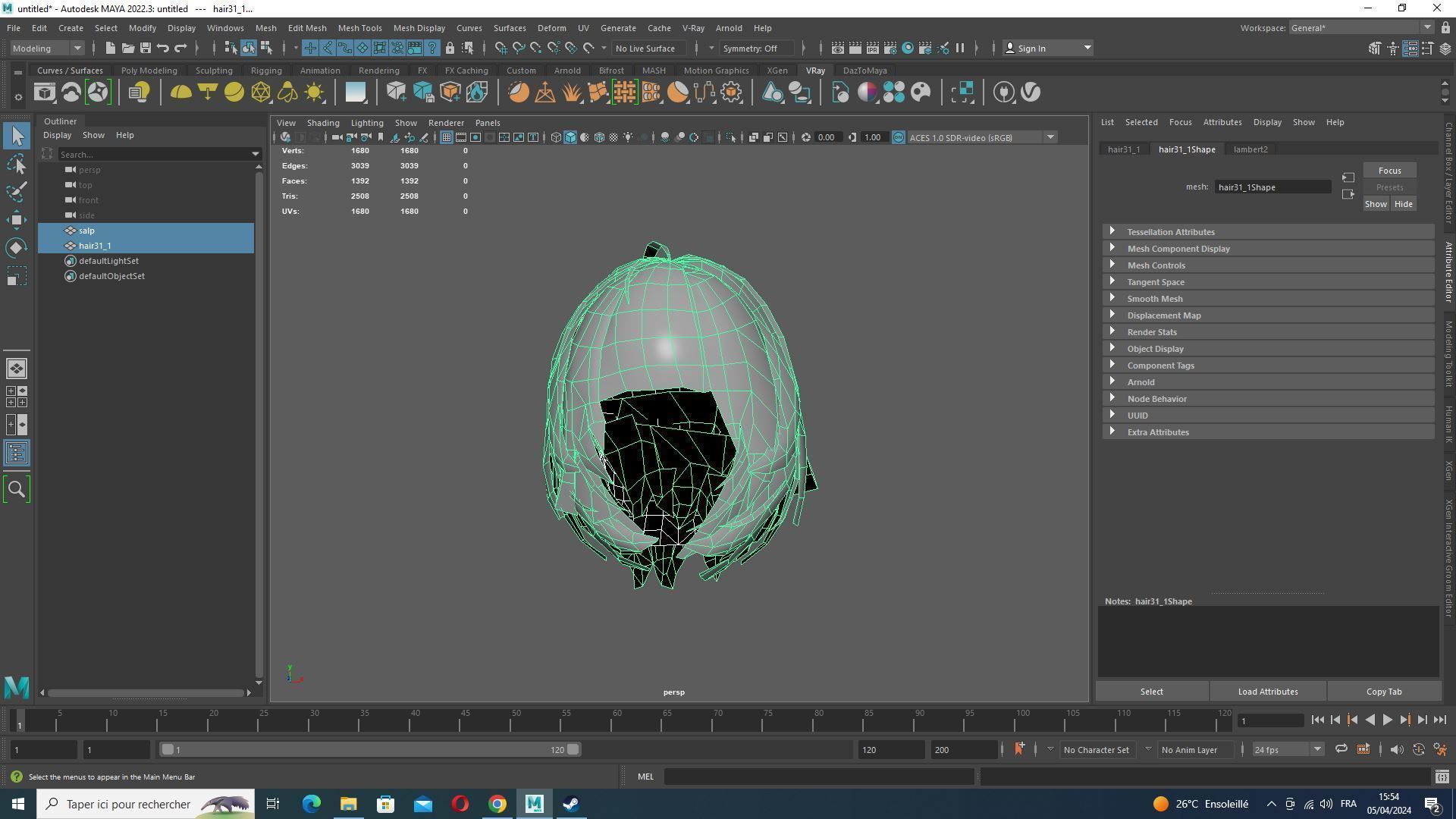Switch to hair31_1 attribute tab
Image resolution: width=1456 pixels, height=819 pixels.
pyautogui.click(x=1123, y=149)
